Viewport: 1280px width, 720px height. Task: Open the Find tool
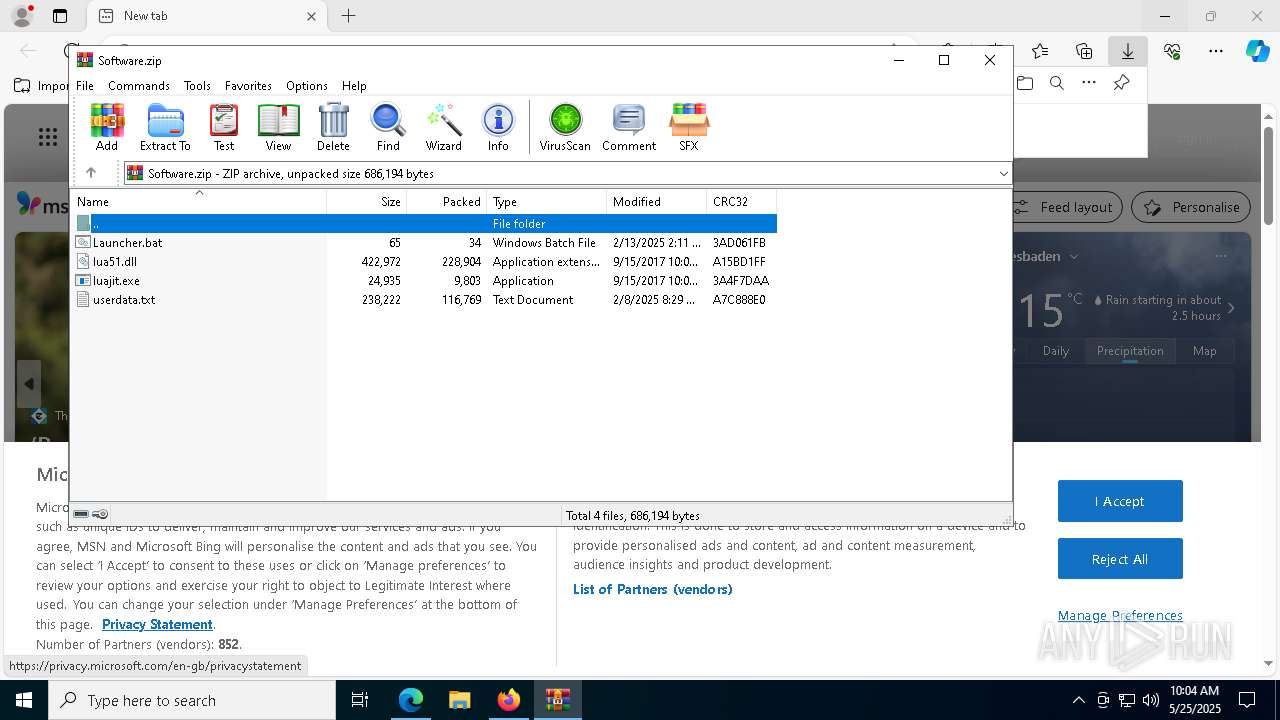point(388,127)
